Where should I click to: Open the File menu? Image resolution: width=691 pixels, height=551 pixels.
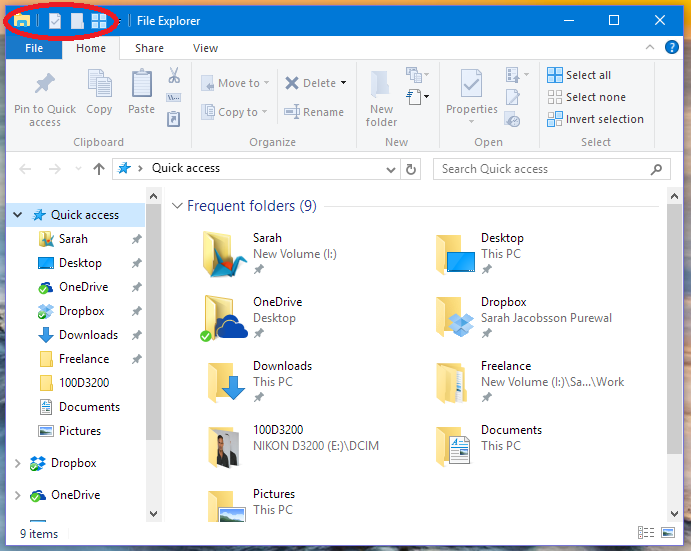33,48
